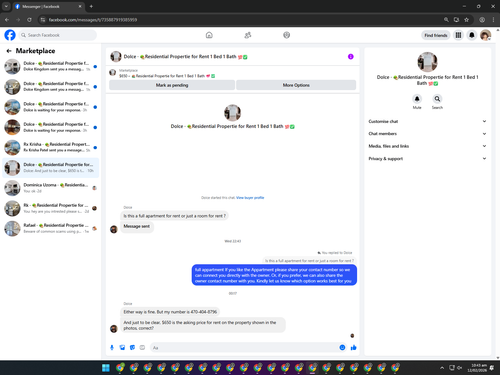The image size is (500, 375).
Task: Expand the Chat members section
Action: click(x=427, y=134)
